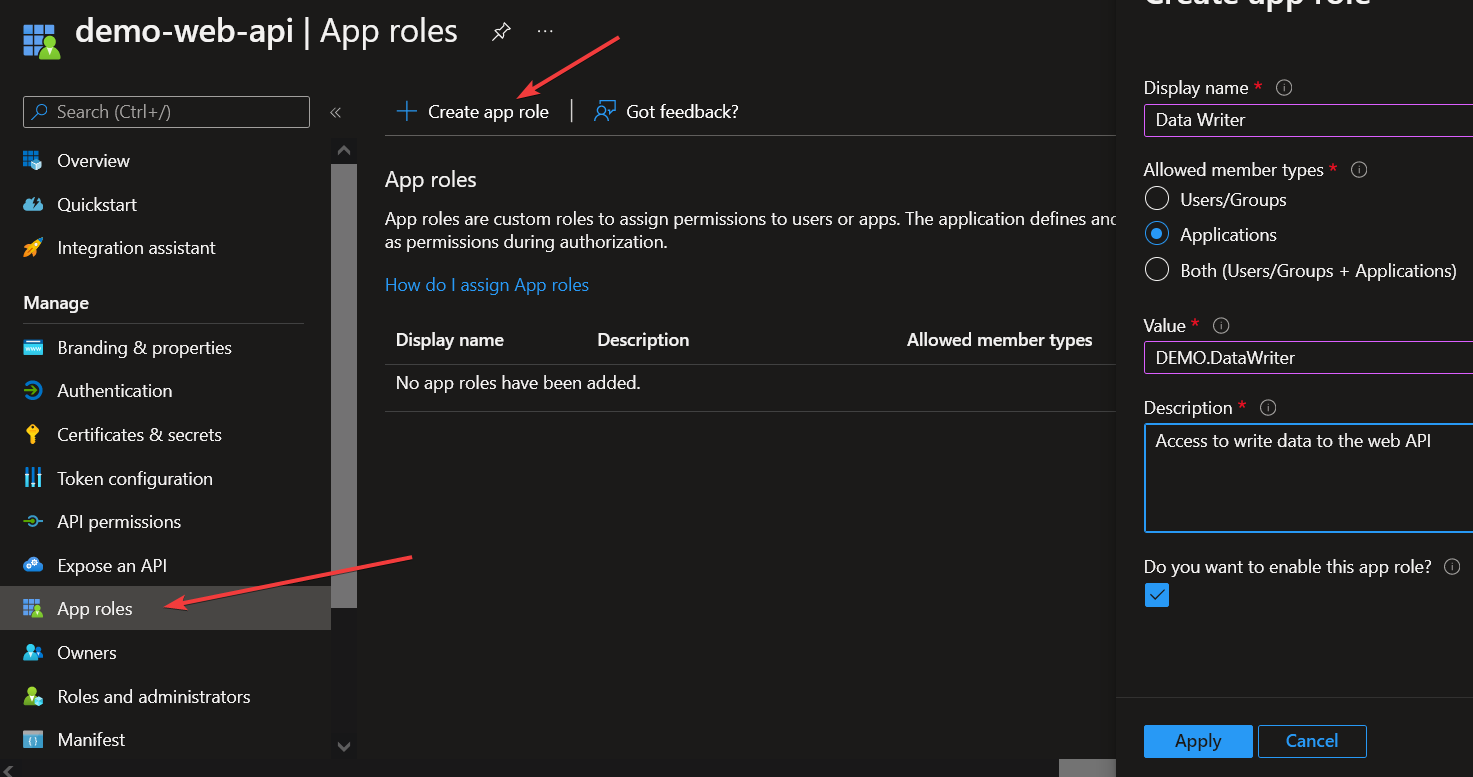Click the plus icon for Create app role

pos(406,111)
